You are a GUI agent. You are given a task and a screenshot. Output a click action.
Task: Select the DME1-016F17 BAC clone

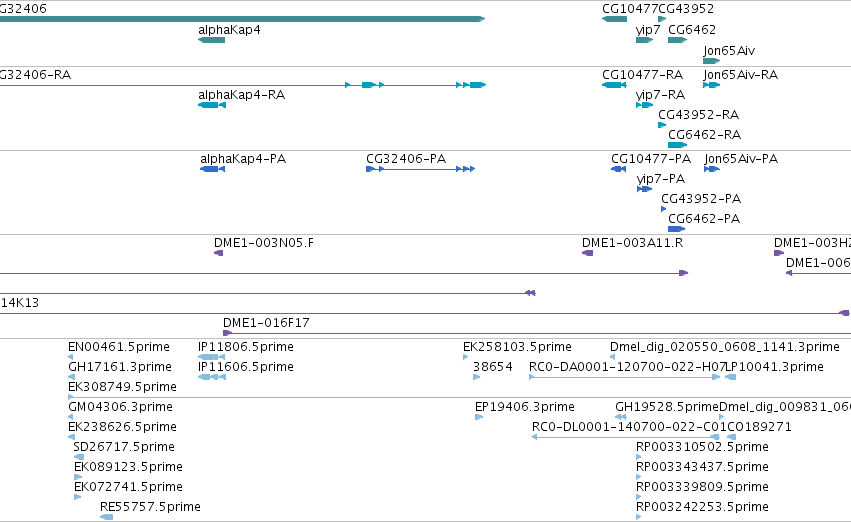(x=537, y=333)
